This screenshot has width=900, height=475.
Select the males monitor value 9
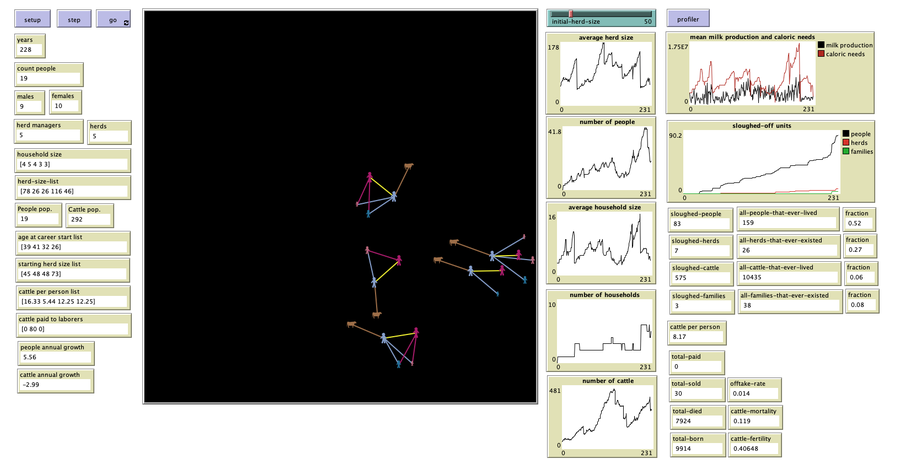(29, 103)
